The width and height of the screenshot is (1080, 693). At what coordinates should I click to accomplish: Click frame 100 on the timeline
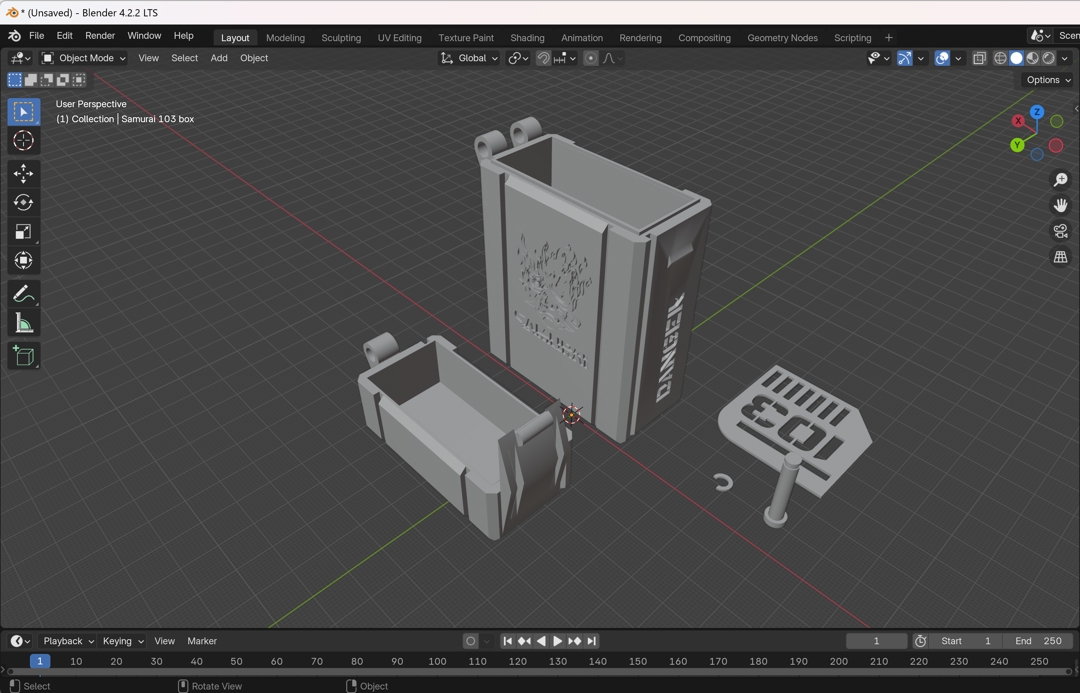pos(437,661)
